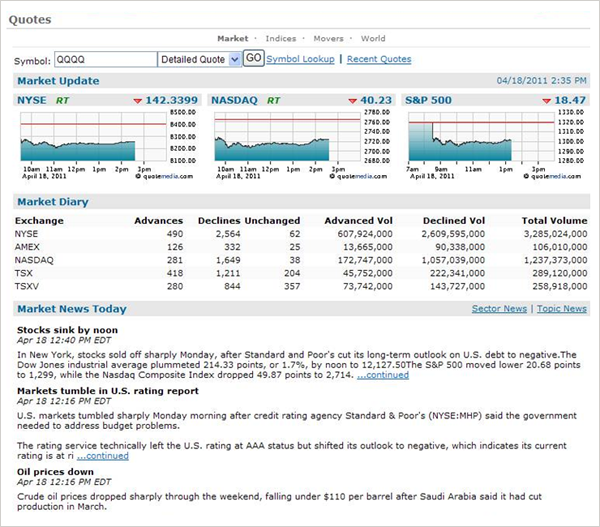The height and width of the screenshot is (527, 600).
Task: Open the Sector News link
Action: point(499,309)
